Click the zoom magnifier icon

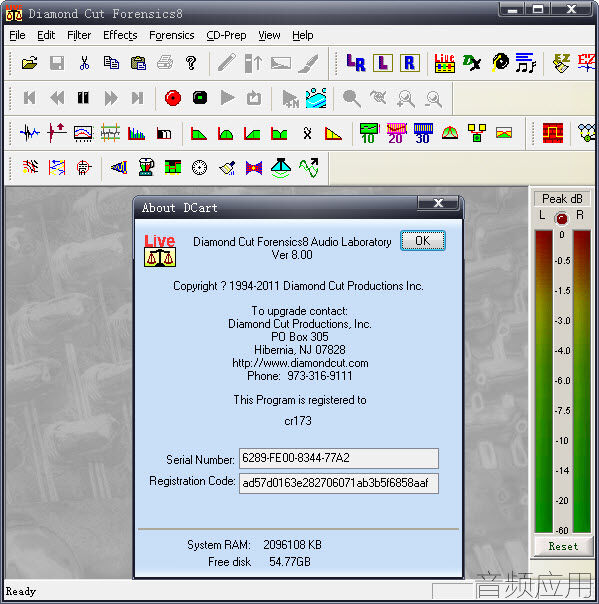coord(352,99)
